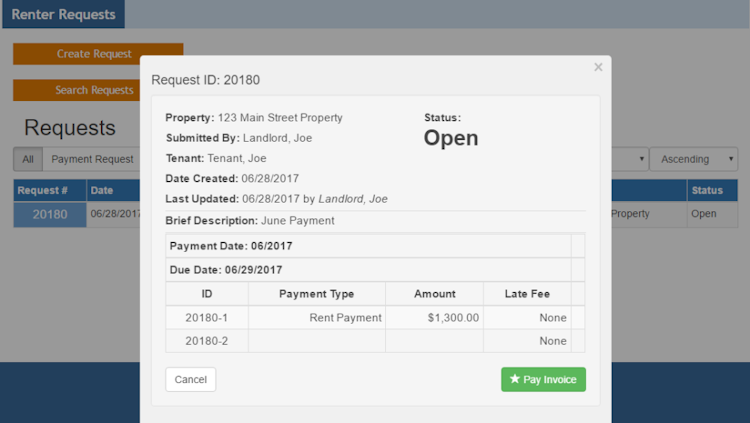Screen dimensions: 750x423
Task: Close the Request ID dialog
Action: click(x=598, y=67)
